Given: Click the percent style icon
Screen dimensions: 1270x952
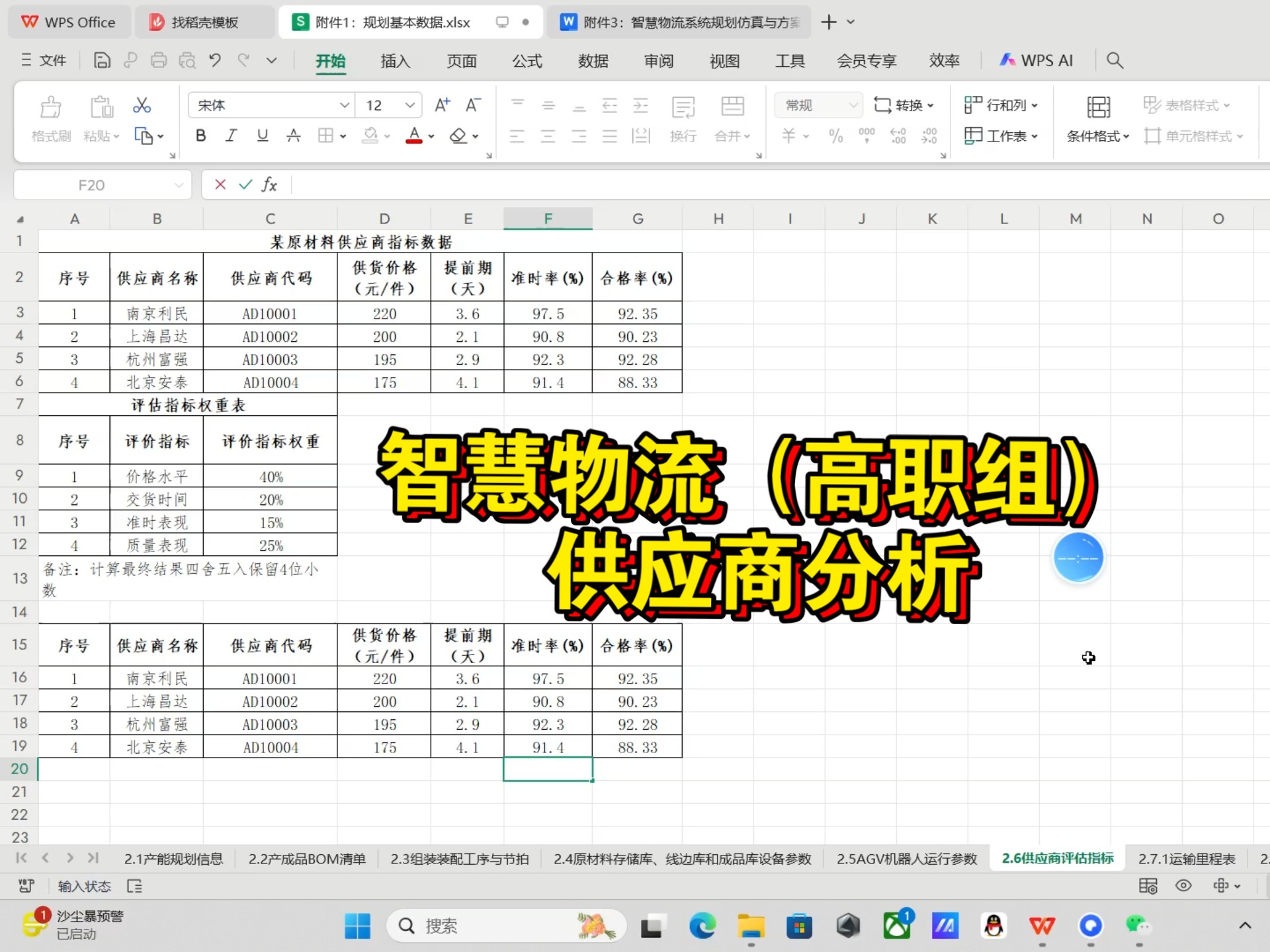Looking at the screenshot, I should click(835, 136).
